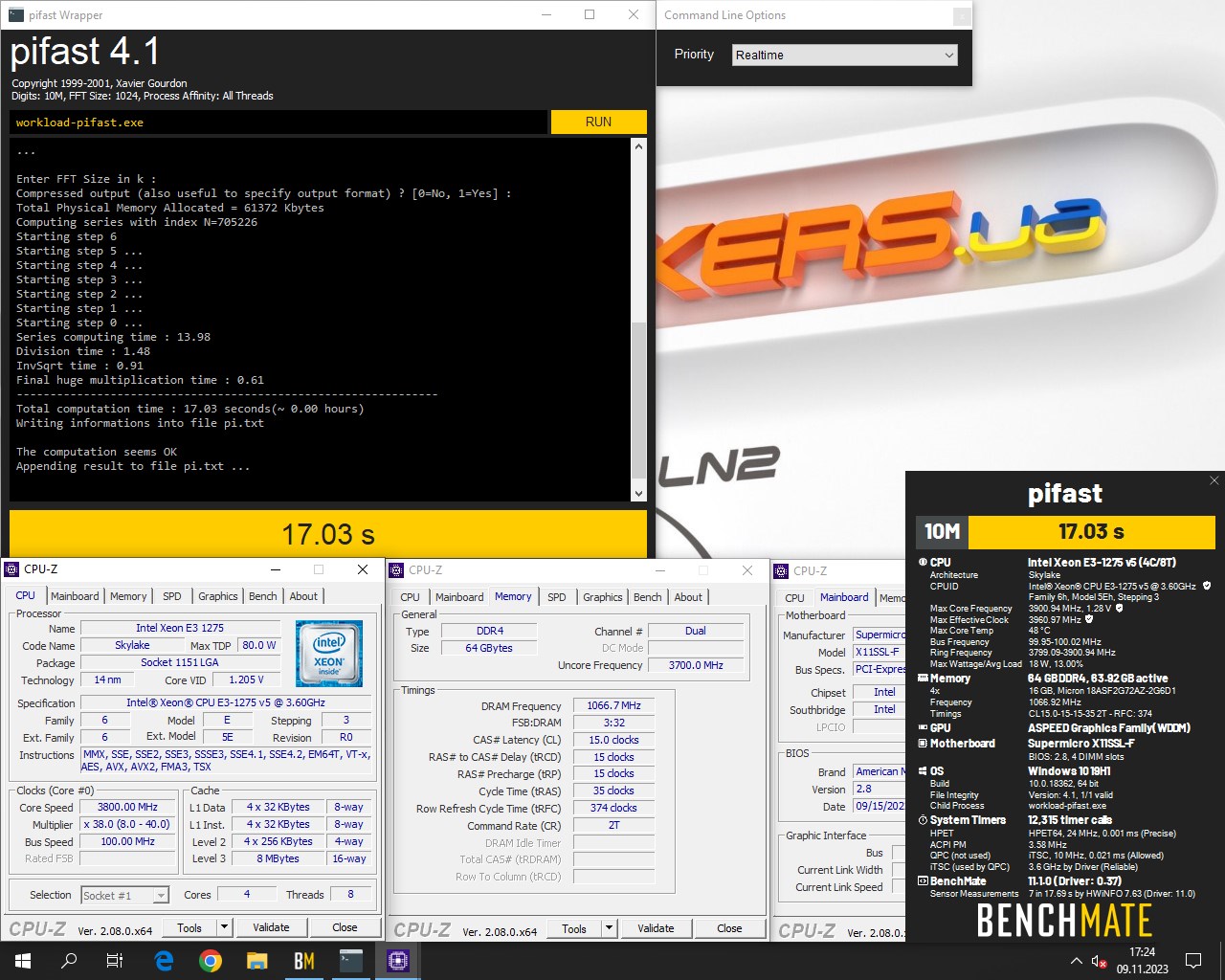Open Priority dropdown showing Realtime

click(x=845, y=55)
